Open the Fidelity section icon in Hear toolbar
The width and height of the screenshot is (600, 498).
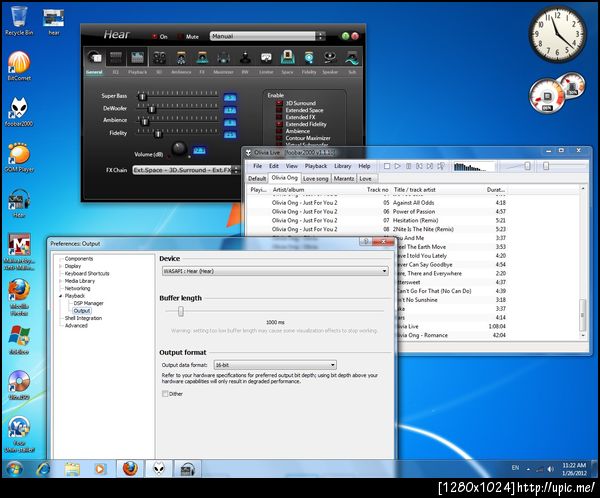pyautogui.click(x=309, y=58)
